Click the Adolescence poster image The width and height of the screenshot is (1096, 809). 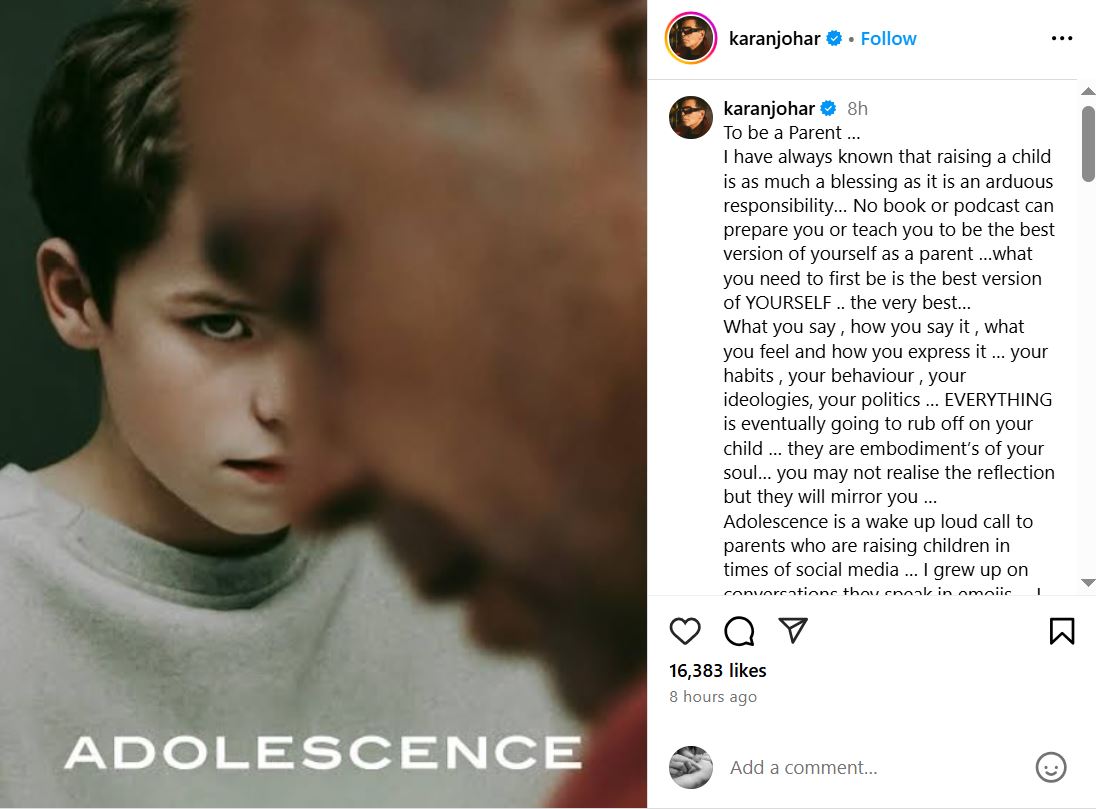[x=323, y=404]
